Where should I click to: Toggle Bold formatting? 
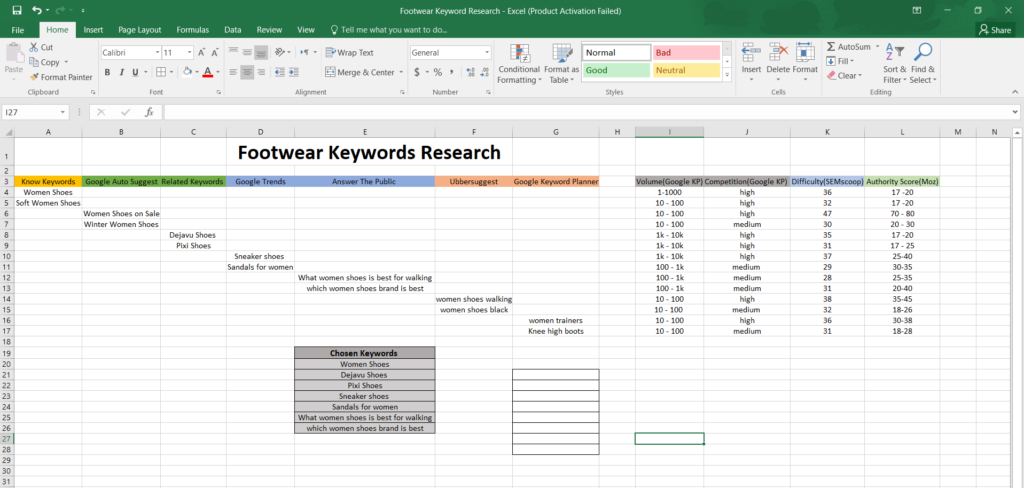(x=107, y=73)
